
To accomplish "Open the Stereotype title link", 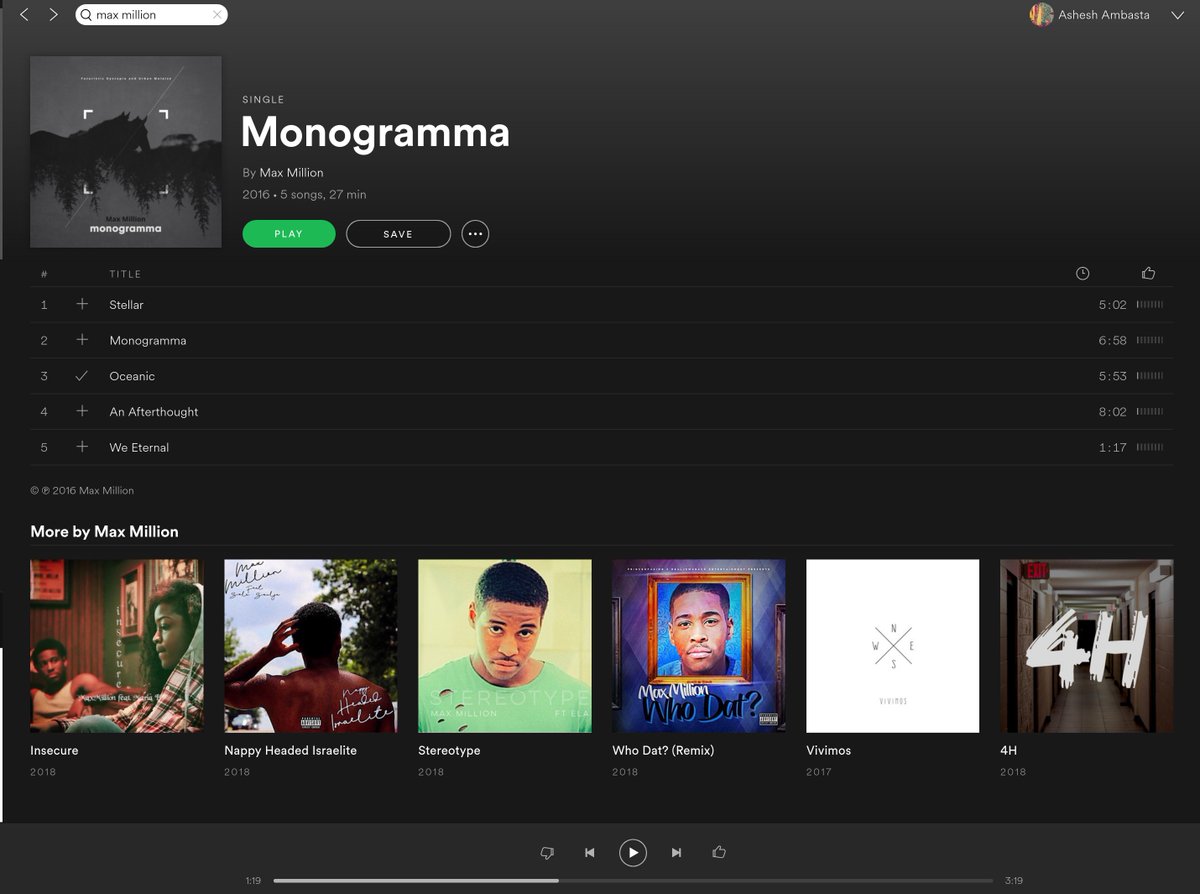I will tap(449, 750).
